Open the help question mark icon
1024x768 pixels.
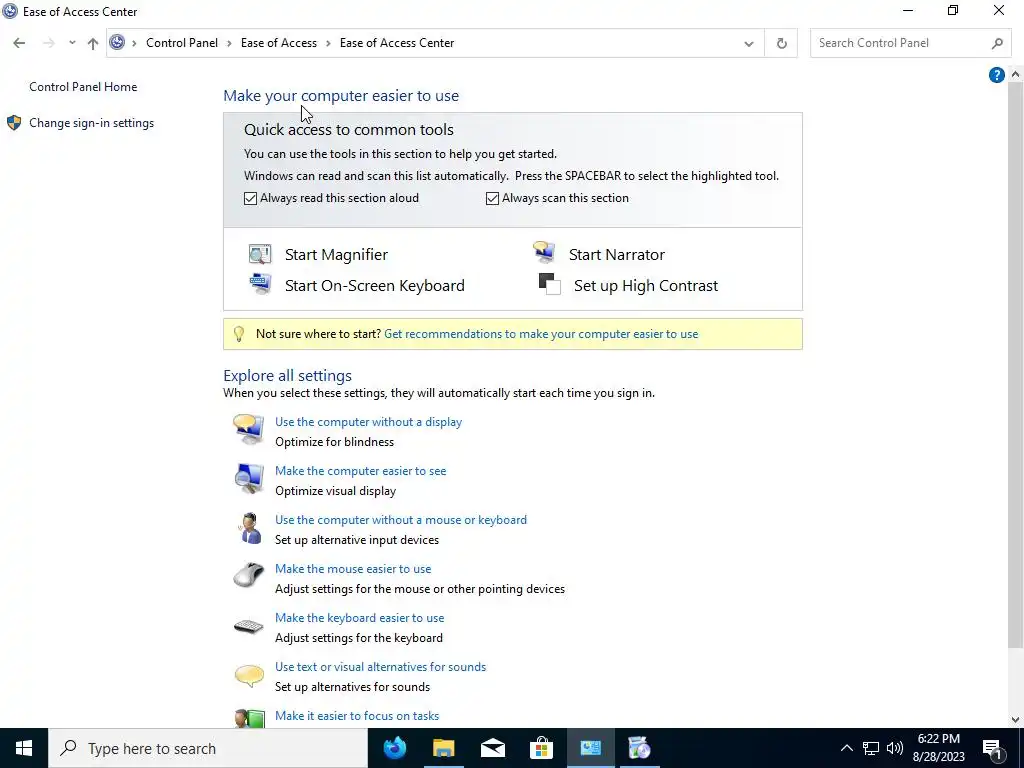coord(997,75)
